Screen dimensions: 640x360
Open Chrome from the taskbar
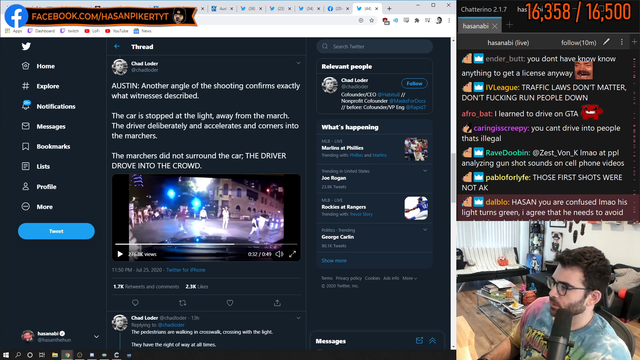(67, 355)
